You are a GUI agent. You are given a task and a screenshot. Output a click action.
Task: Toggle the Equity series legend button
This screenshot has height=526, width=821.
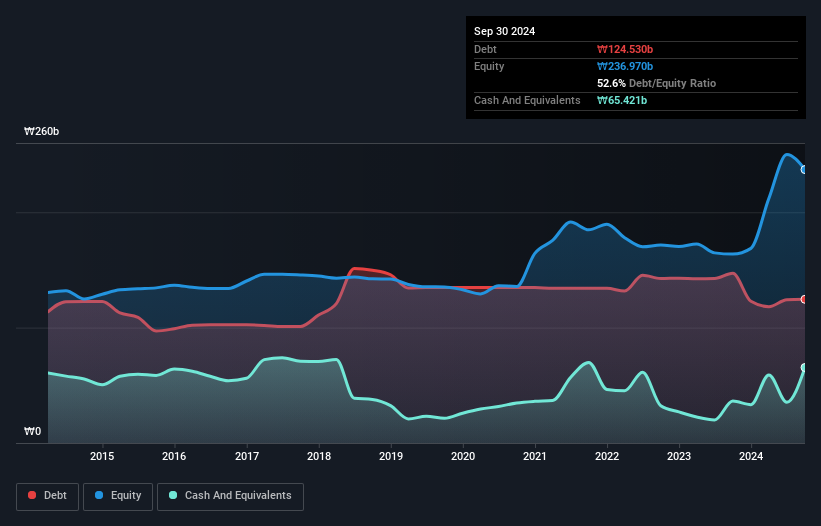(118, 496)
